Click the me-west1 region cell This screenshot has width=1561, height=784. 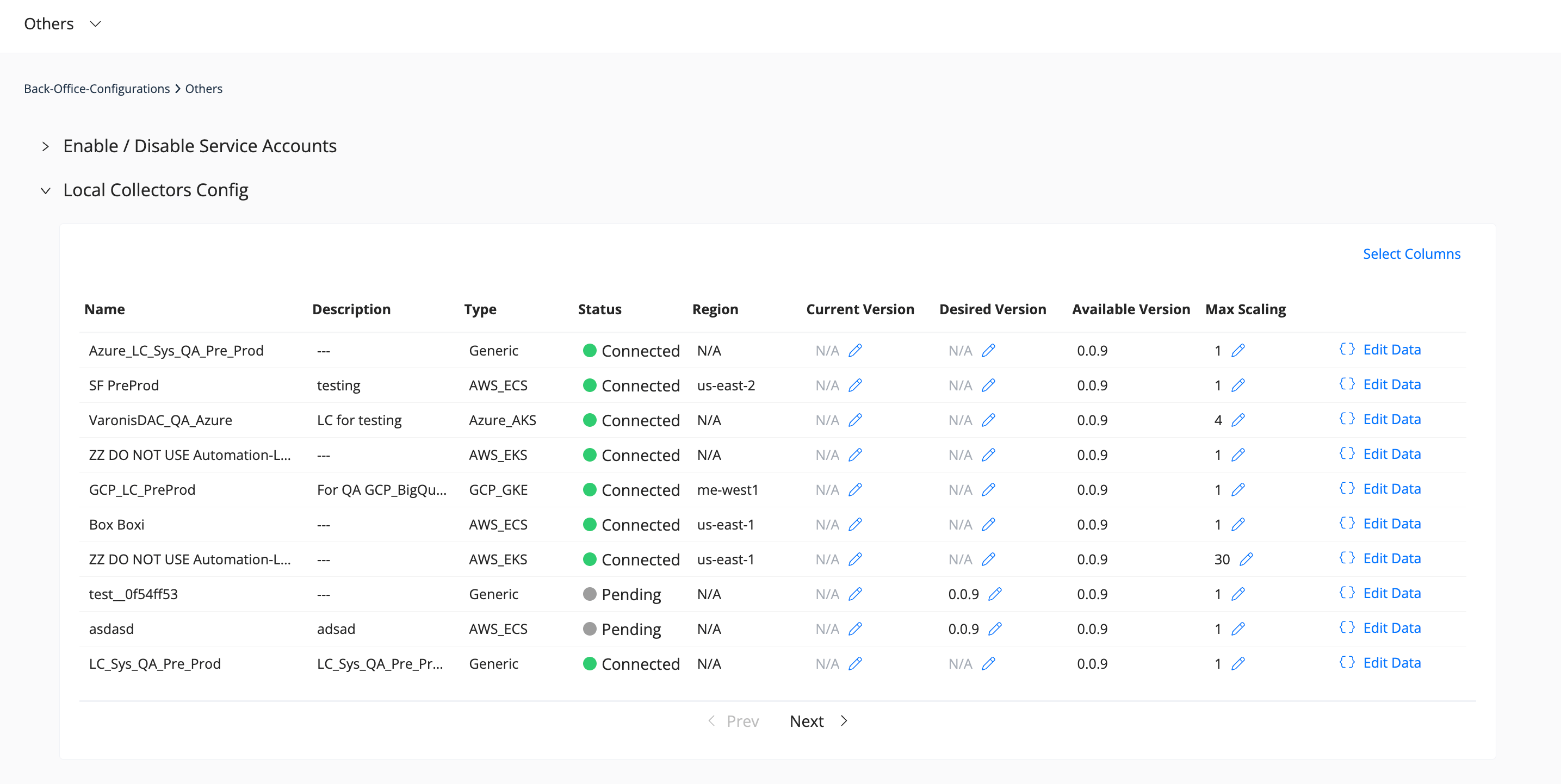[x=727, y=489]
